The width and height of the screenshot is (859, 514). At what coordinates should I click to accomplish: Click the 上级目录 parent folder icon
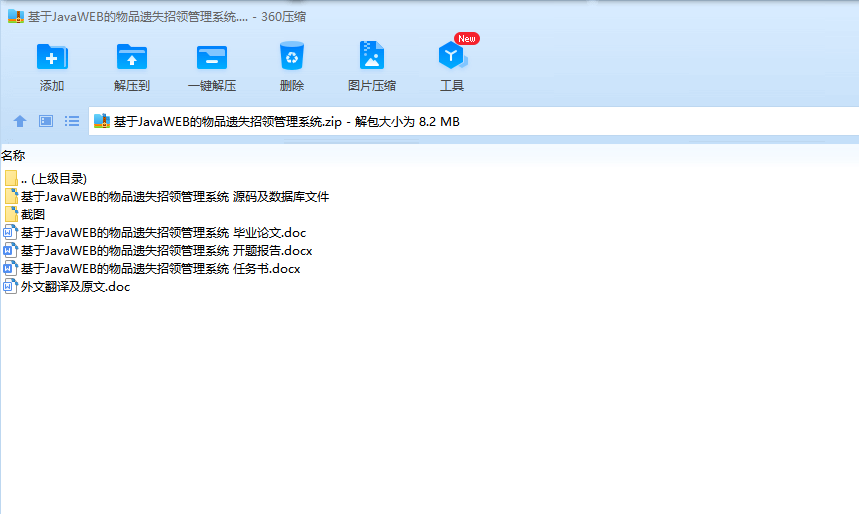[x=11, y=178]
